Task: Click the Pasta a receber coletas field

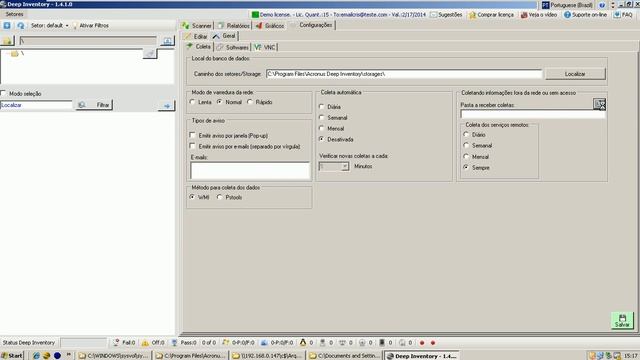Action: tap(533, 114)
